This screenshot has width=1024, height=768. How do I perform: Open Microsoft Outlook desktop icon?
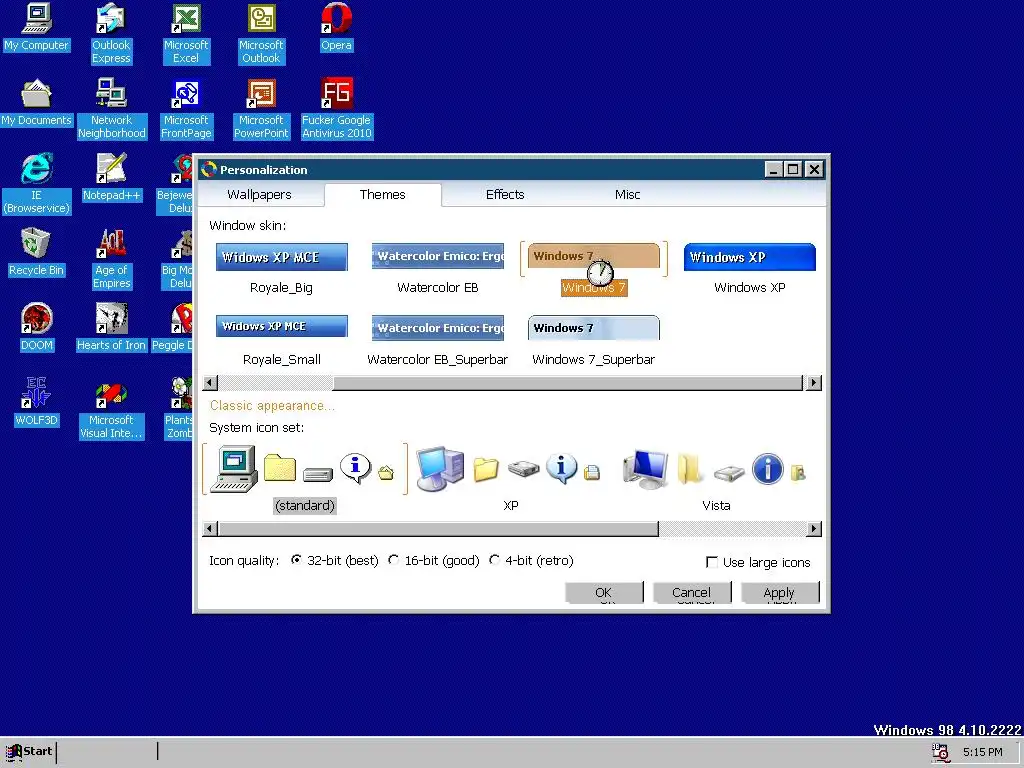point(261,34)
